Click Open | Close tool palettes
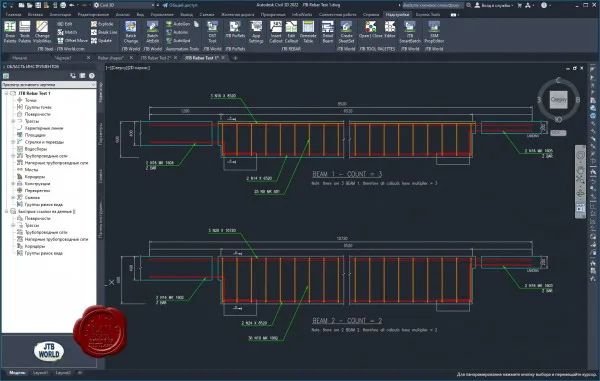600x381 pixels. [370, 30]
